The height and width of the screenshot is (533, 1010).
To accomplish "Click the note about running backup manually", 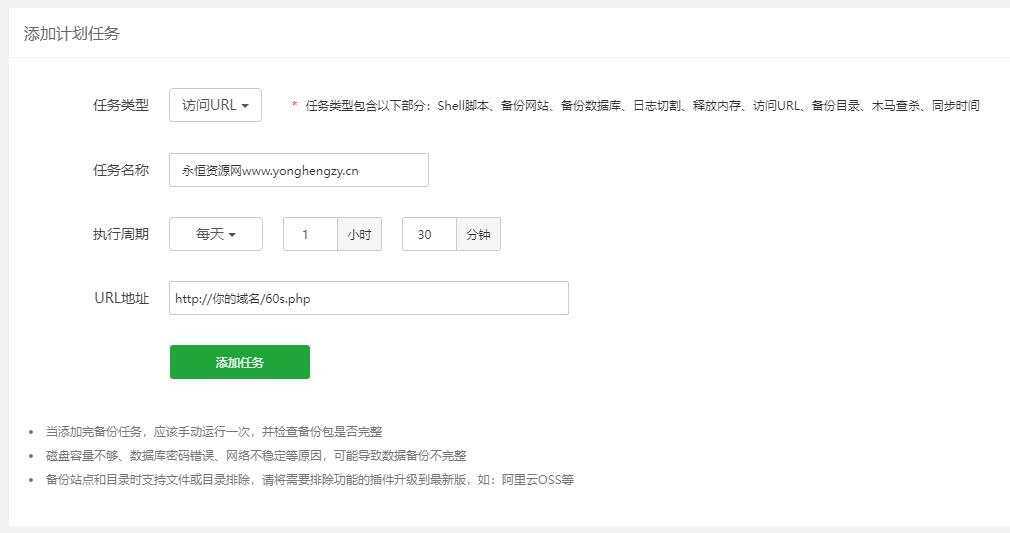I will pos(214,432).
